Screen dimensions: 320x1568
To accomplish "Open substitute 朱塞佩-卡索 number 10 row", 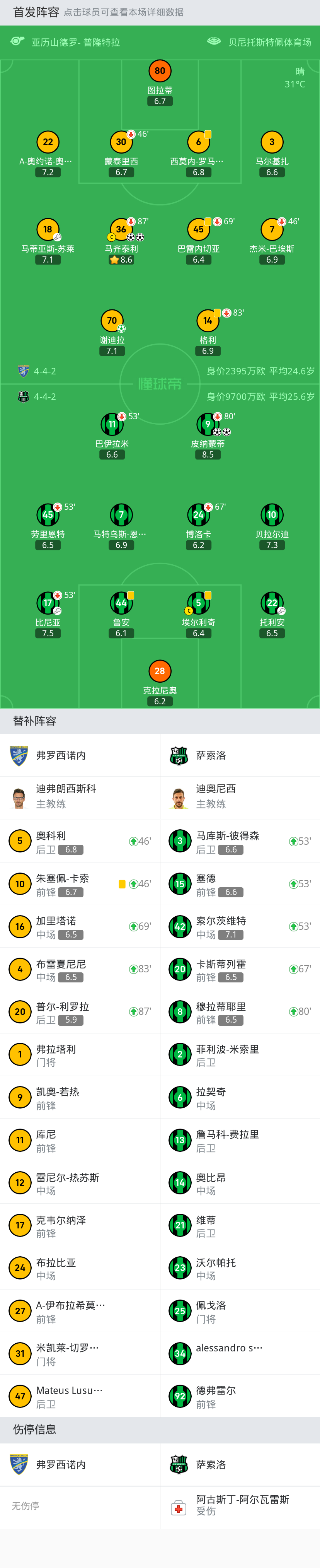I will tap(80, 884).
